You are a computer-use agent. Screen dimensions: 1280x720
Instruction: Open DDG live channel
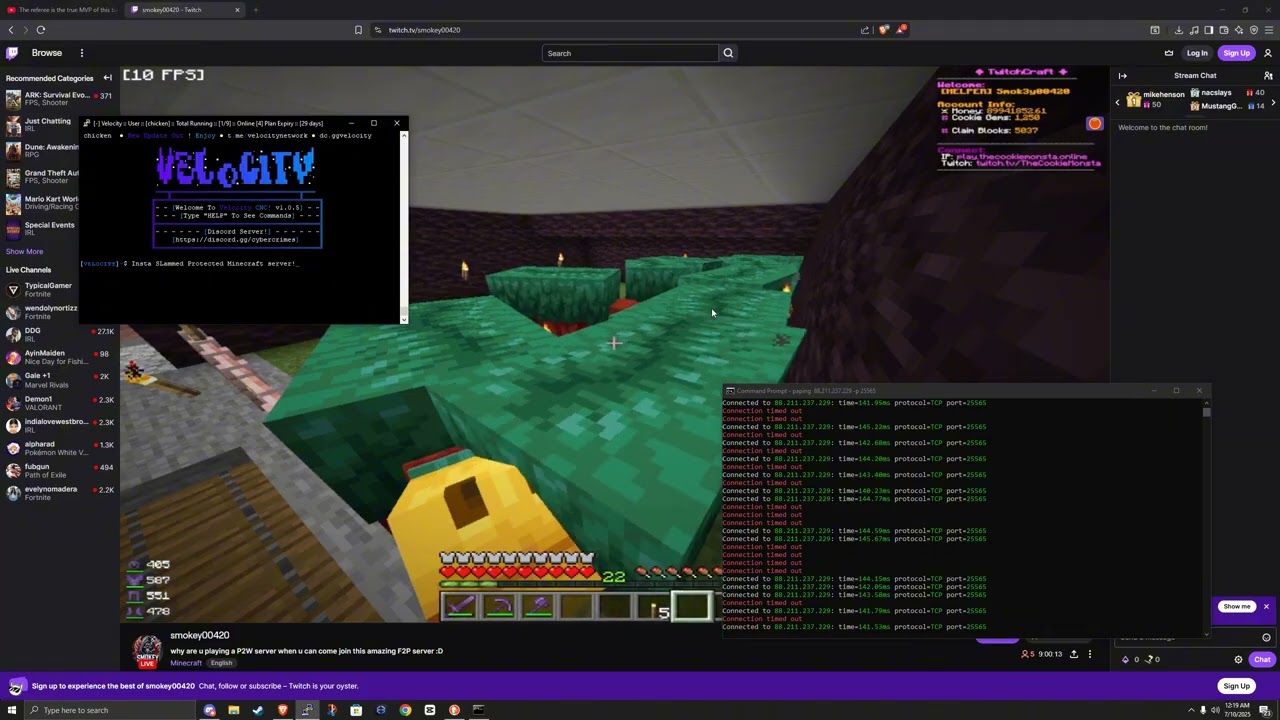coord(58,335)
